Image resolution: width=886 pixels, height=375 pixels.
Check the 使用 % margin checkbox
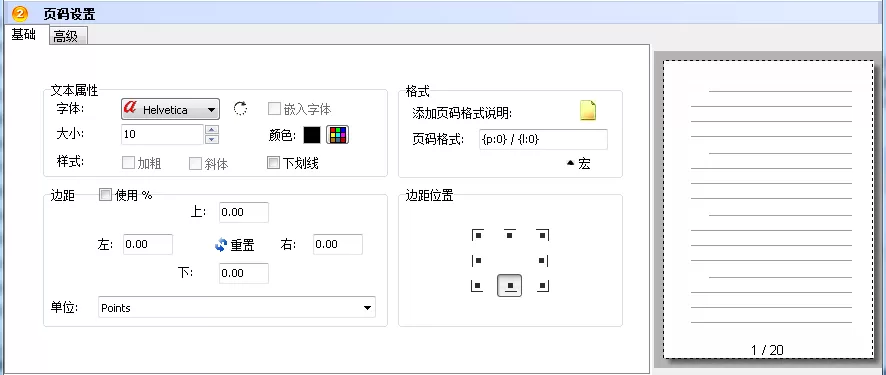click(106, 195)
